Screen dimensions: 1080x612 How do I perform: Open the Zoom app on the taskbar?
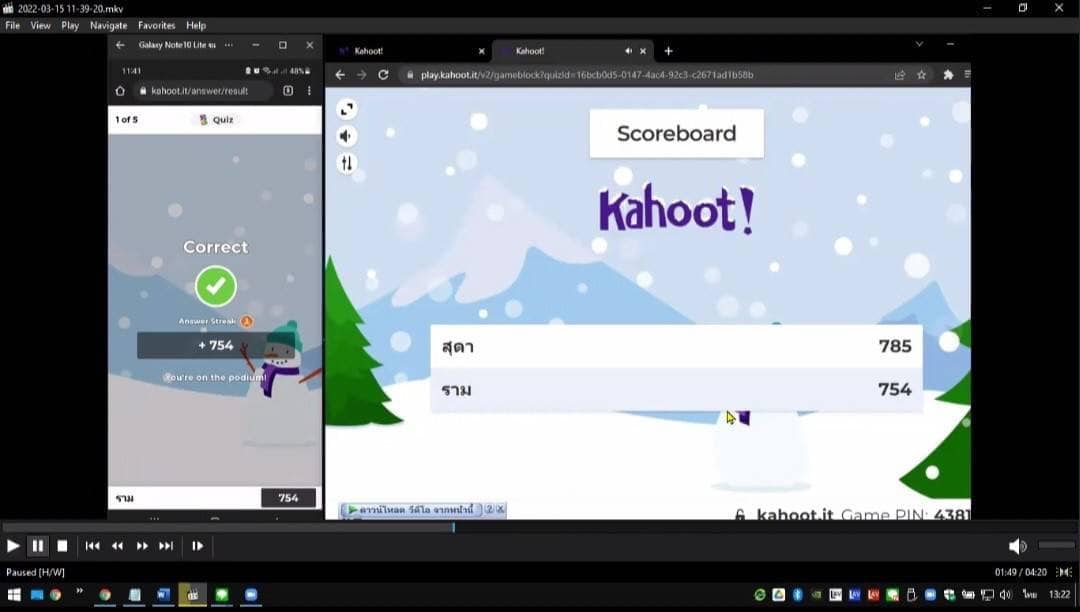pyautogui.click(x=251, y=595)
